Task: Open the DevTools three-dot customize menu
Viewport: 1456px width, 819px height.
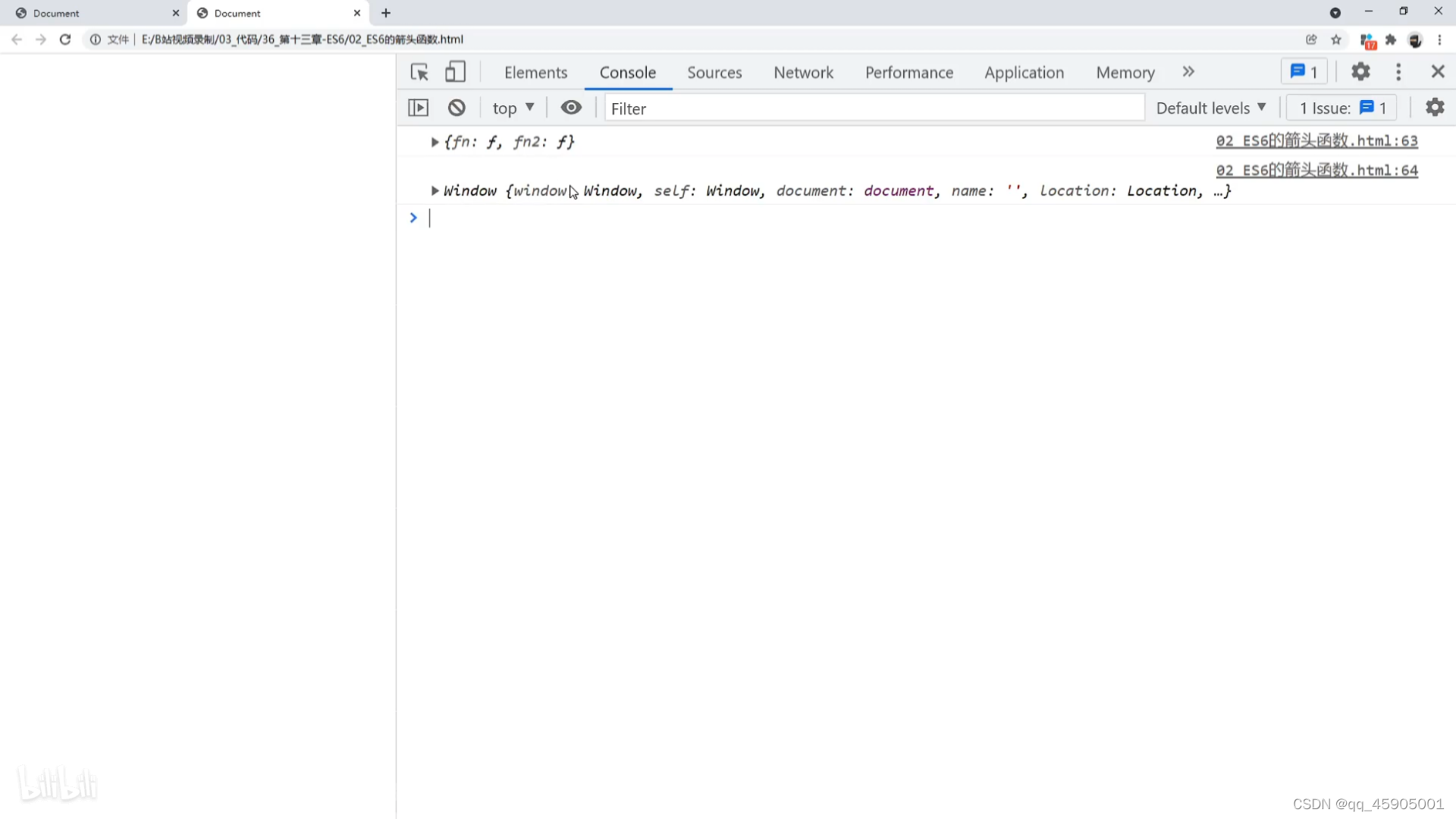Action: pos(1398,71)
